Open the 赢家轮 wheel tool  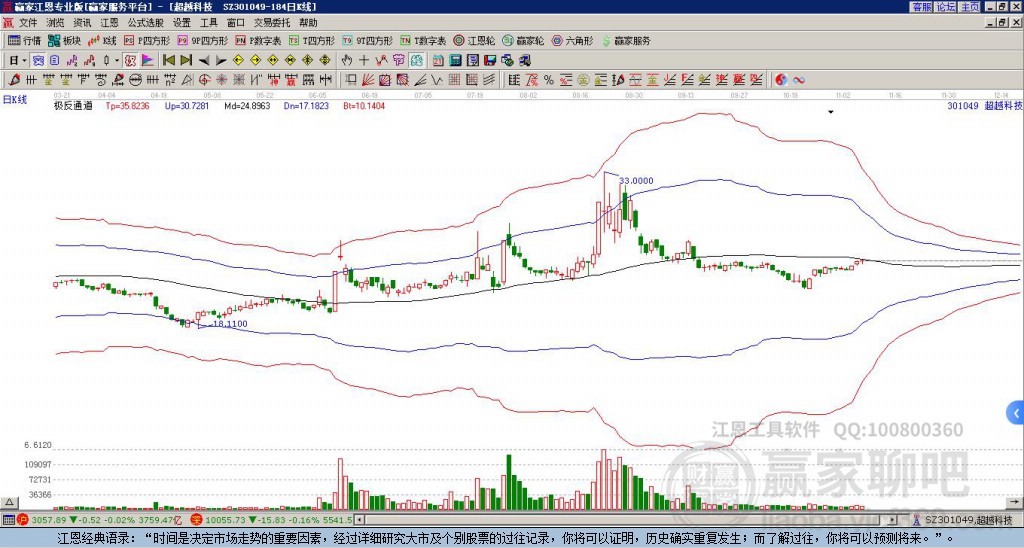(x=523, y=40)
